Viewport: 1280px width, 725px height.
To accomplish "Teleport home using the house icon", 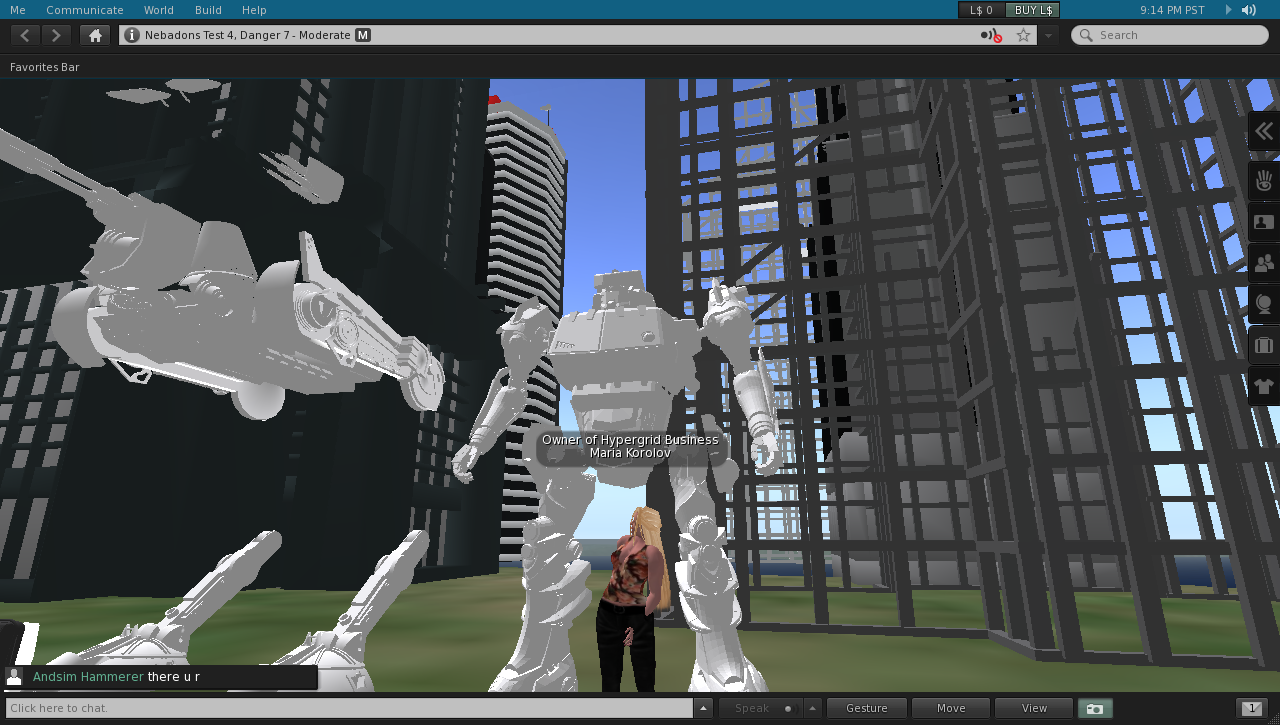I will click(x=95, y=35).
